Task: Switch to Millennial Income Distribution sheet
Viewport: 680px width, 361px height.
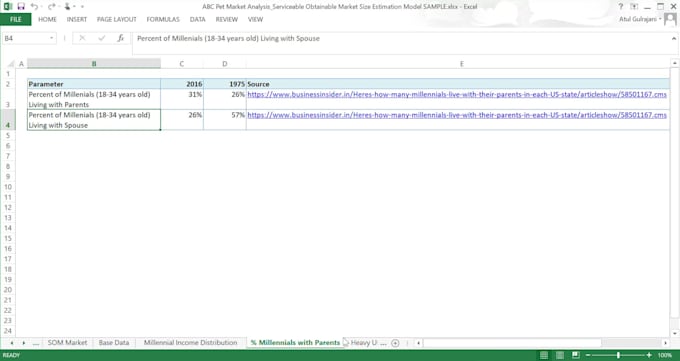Action: [x=190, y=343]
